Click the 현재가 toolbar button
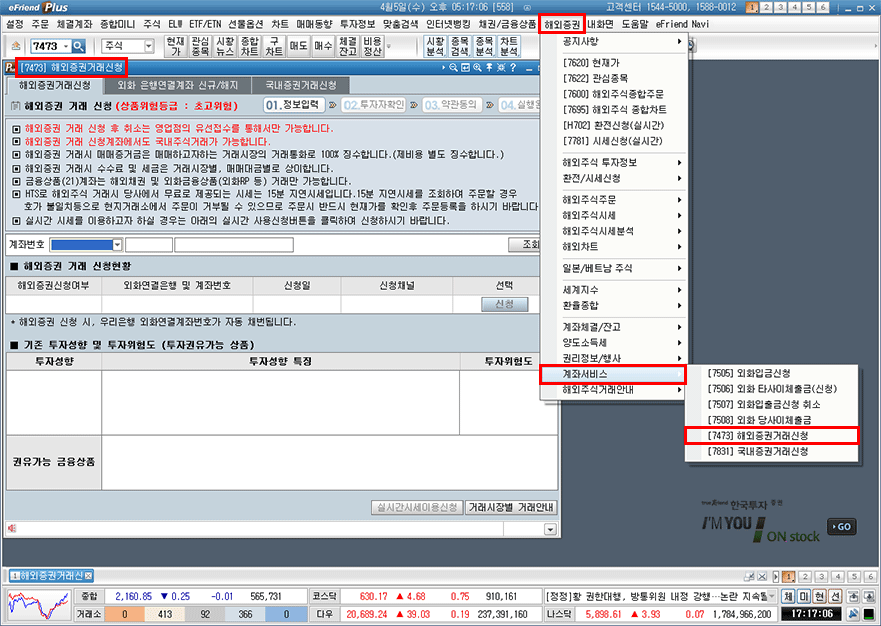881x626 pixels. pos(175,46)
